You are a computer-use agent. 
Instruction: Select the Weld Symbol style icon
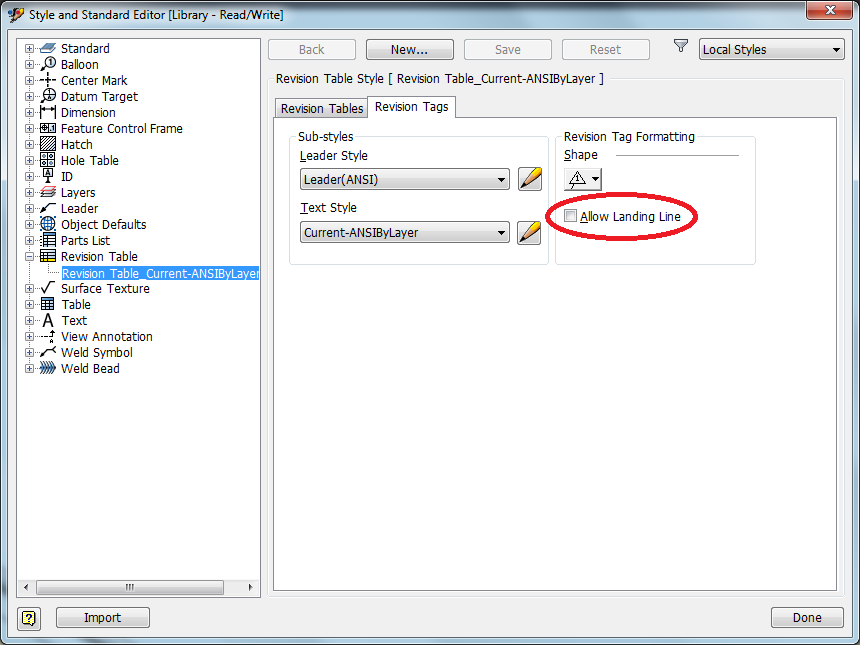(47, 352)
